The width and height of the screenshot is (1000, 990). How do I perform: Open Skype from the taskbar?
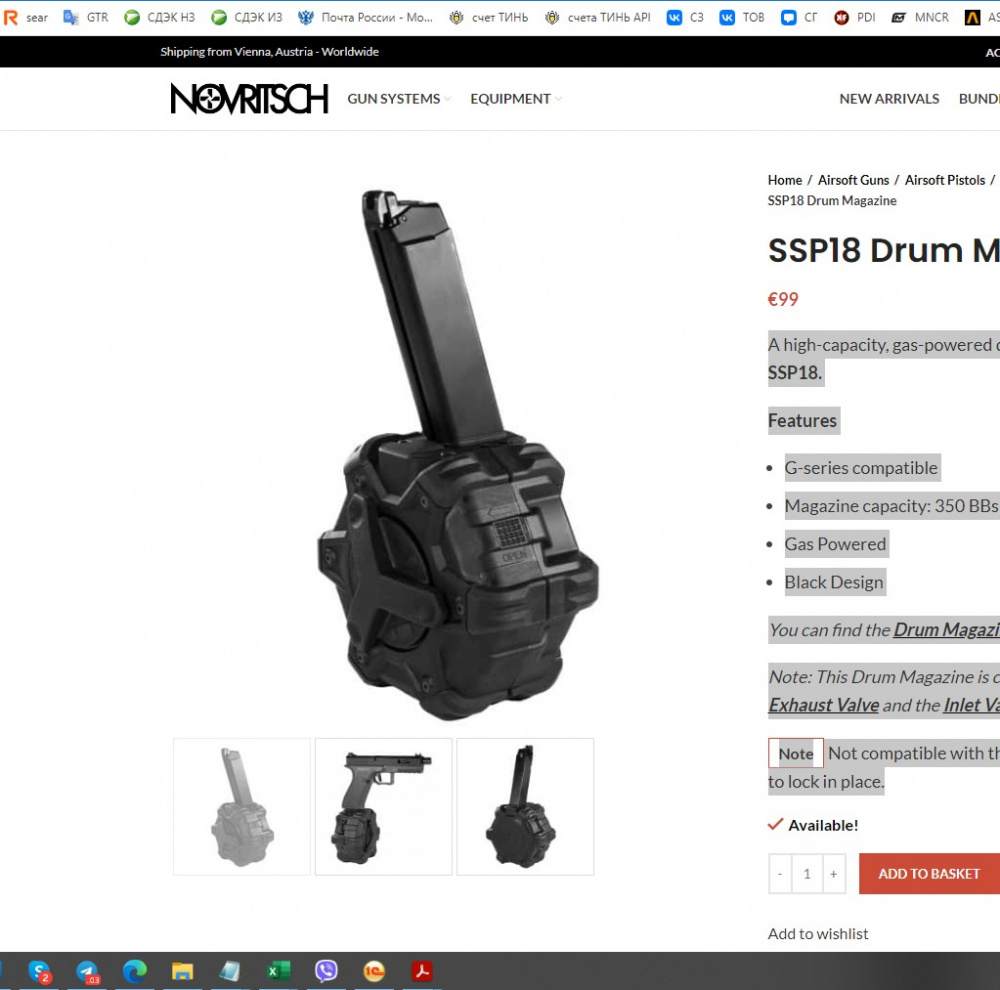tap(40, 971)
